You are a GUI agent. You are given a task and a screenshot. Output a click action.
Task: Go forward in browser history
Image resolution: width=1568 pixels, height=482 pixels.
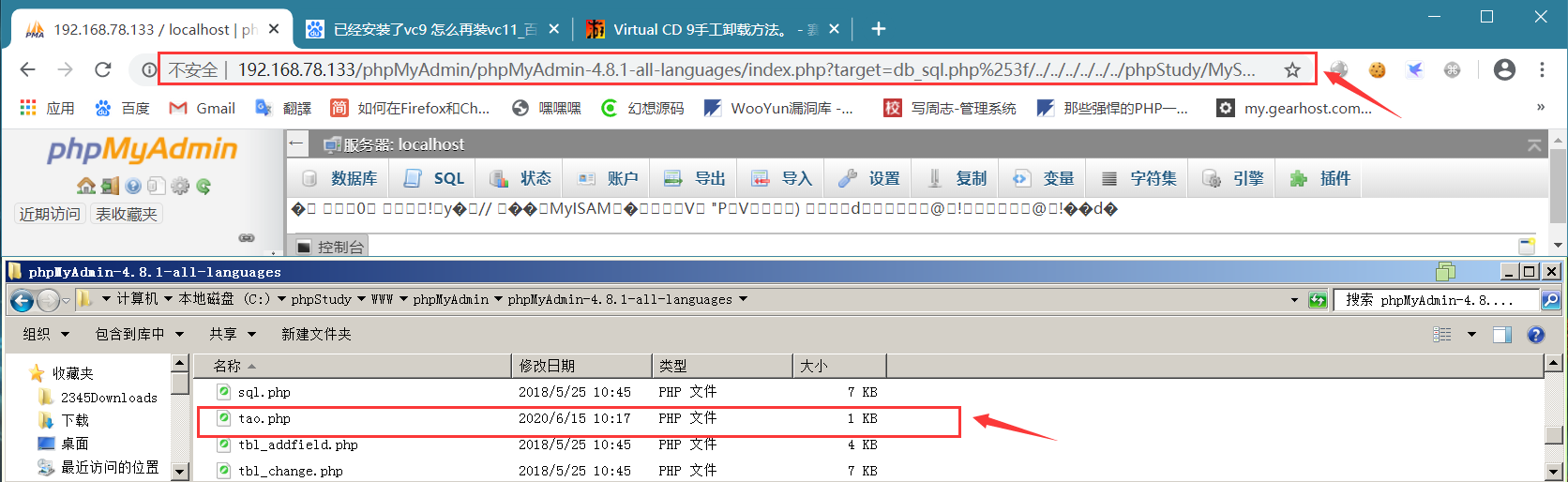click(x=65, y=69)
